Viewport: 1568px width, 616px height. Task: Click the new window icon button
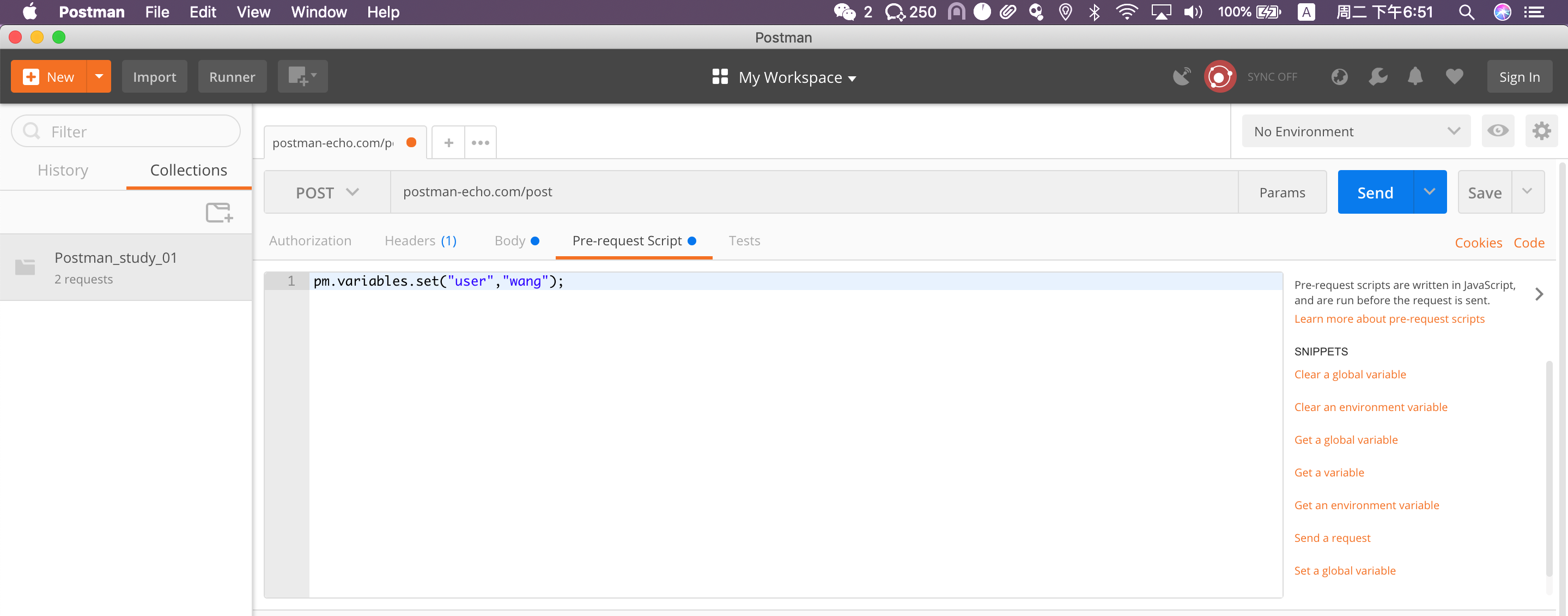[x=302, y=77]
